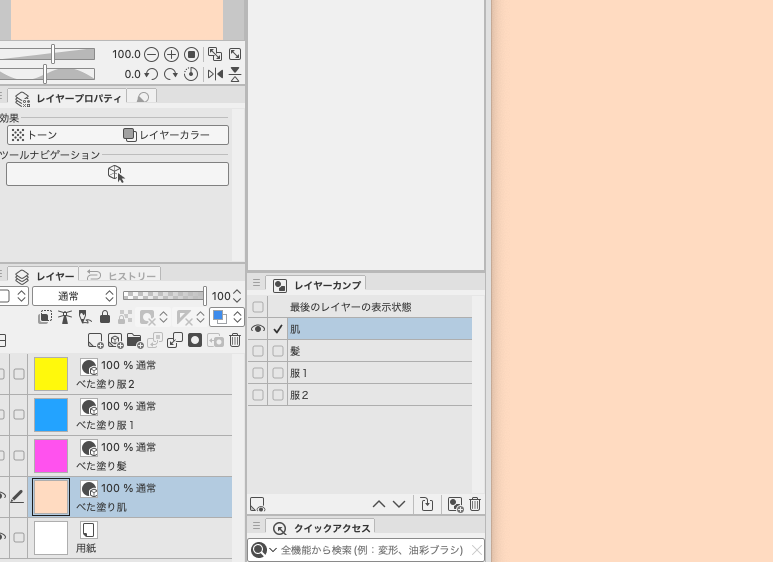Fit canvas to Navigator view

point(235,54)
